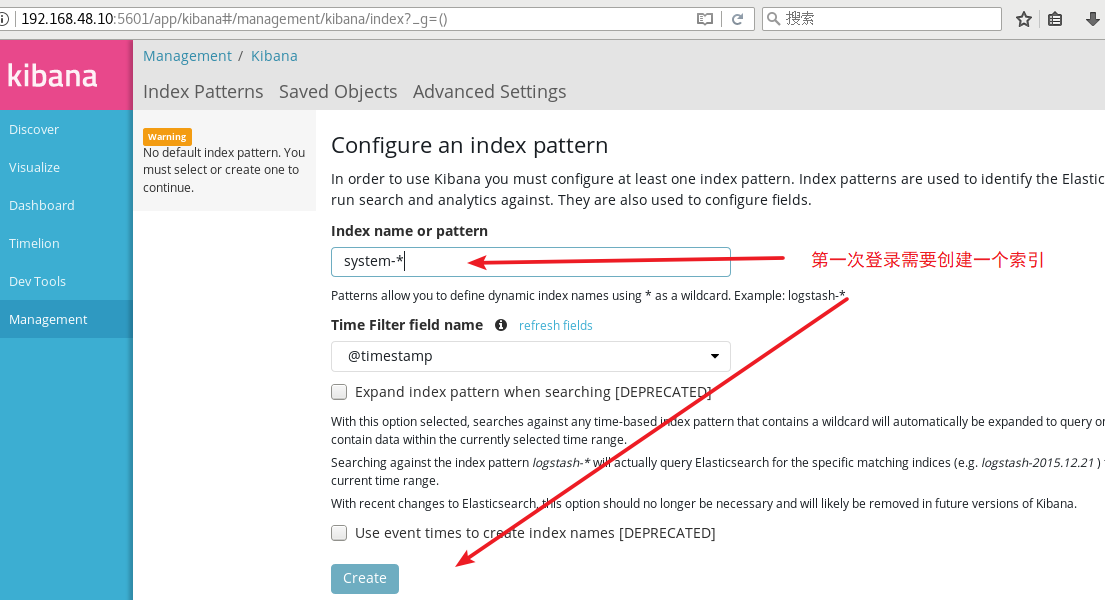Viewport: 1105px width, 600px height.
Task: Click the 'Index name or pattern' label
Action: pos(409,231)
